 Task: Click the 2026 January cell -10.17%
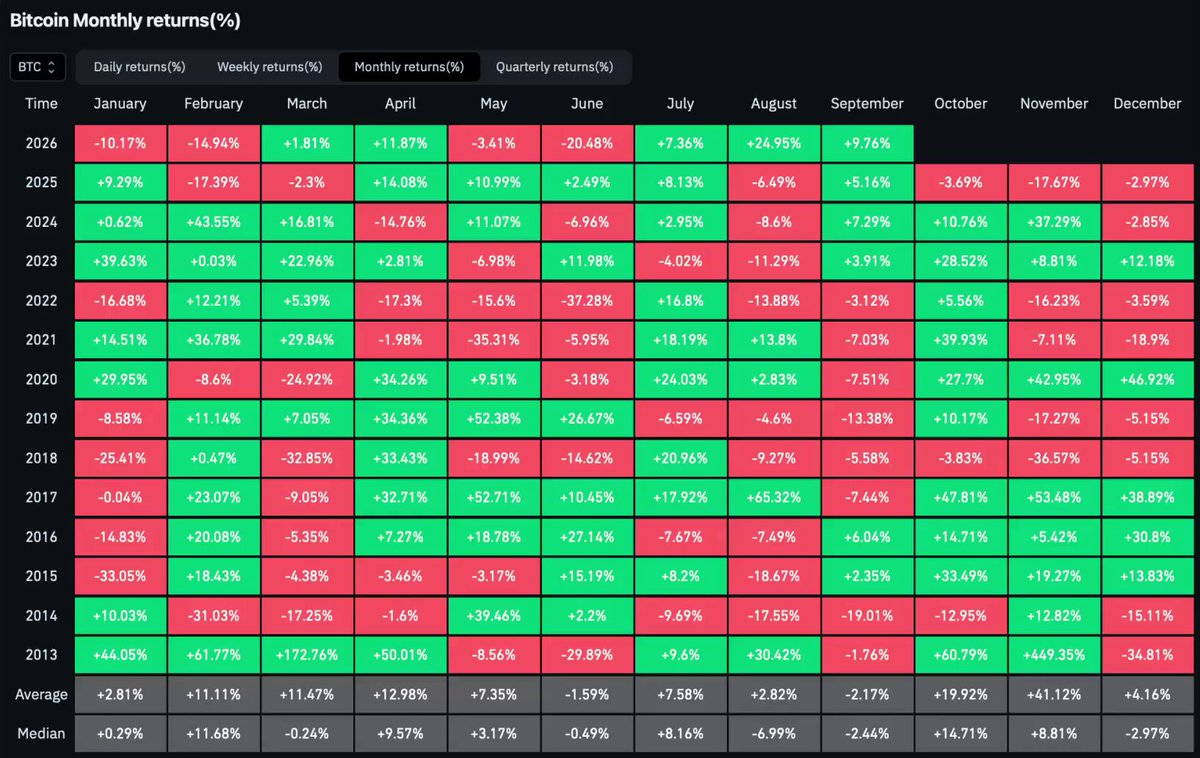[x=120, y=143]
